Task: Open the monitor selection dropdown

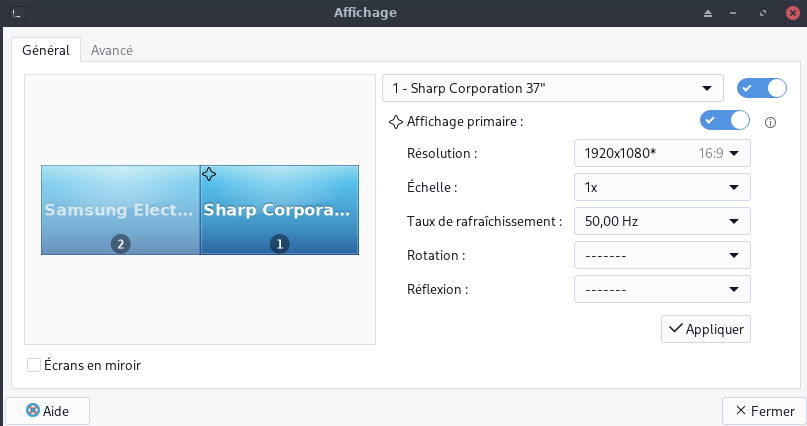Action: pos(553,88)
